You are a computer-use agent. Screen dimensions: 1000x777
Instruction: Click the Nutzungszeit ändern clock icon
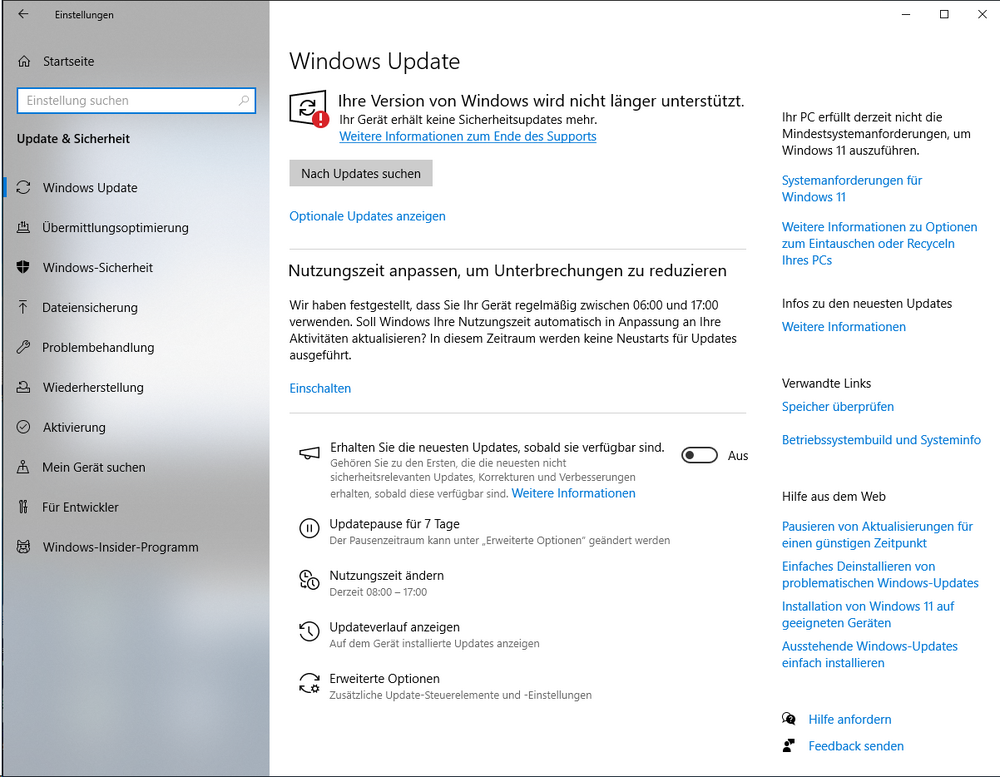pyautogui.click(x=309, y=580)
